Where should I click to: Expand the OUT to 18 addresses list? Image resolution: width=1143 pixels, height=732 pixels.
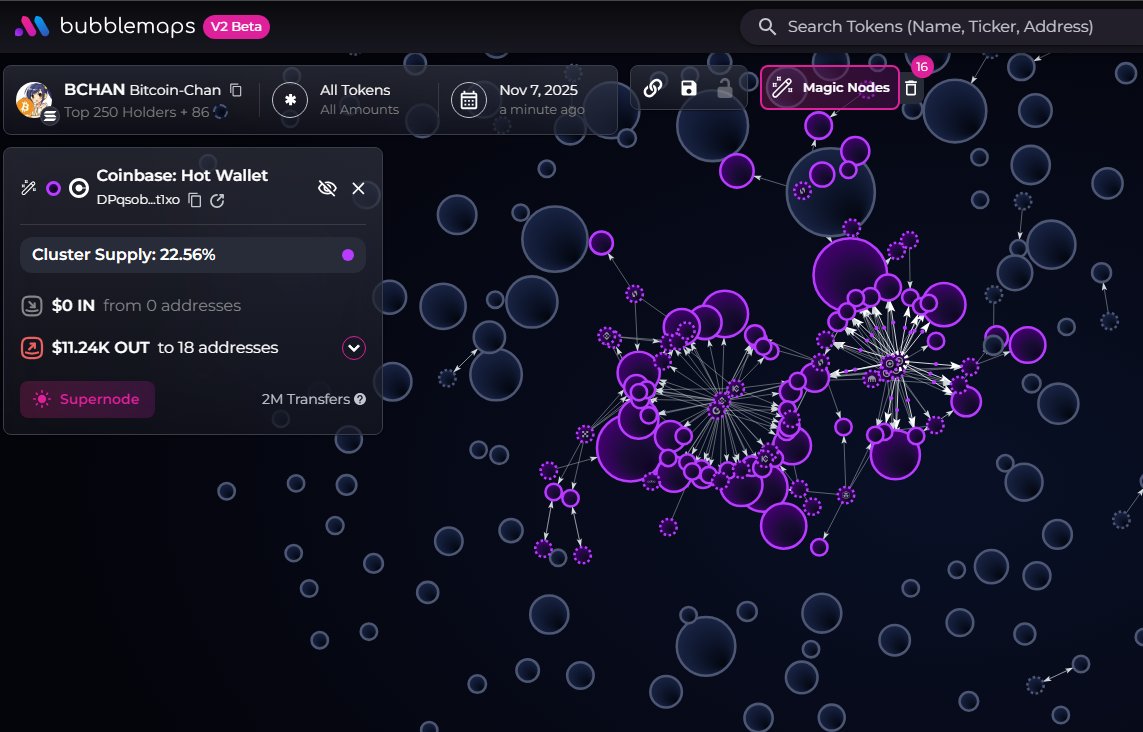coord(354,348)
